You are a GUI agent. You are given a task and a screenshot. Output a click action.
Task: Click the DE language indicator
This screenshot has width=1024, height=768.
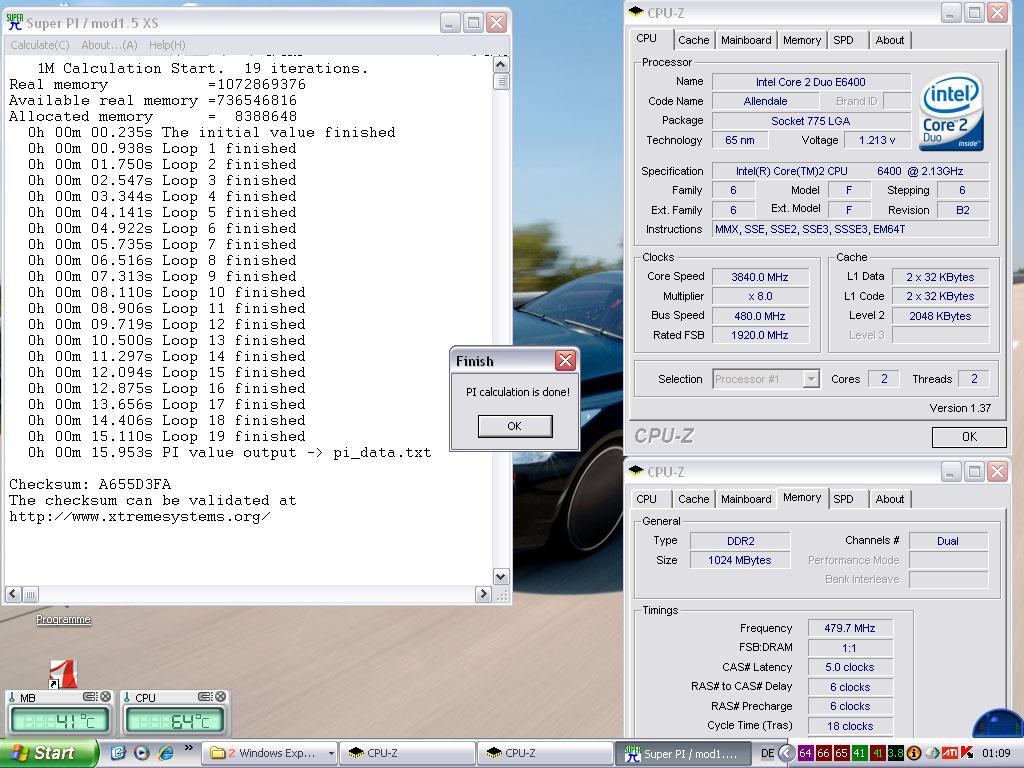coord(767,753)
